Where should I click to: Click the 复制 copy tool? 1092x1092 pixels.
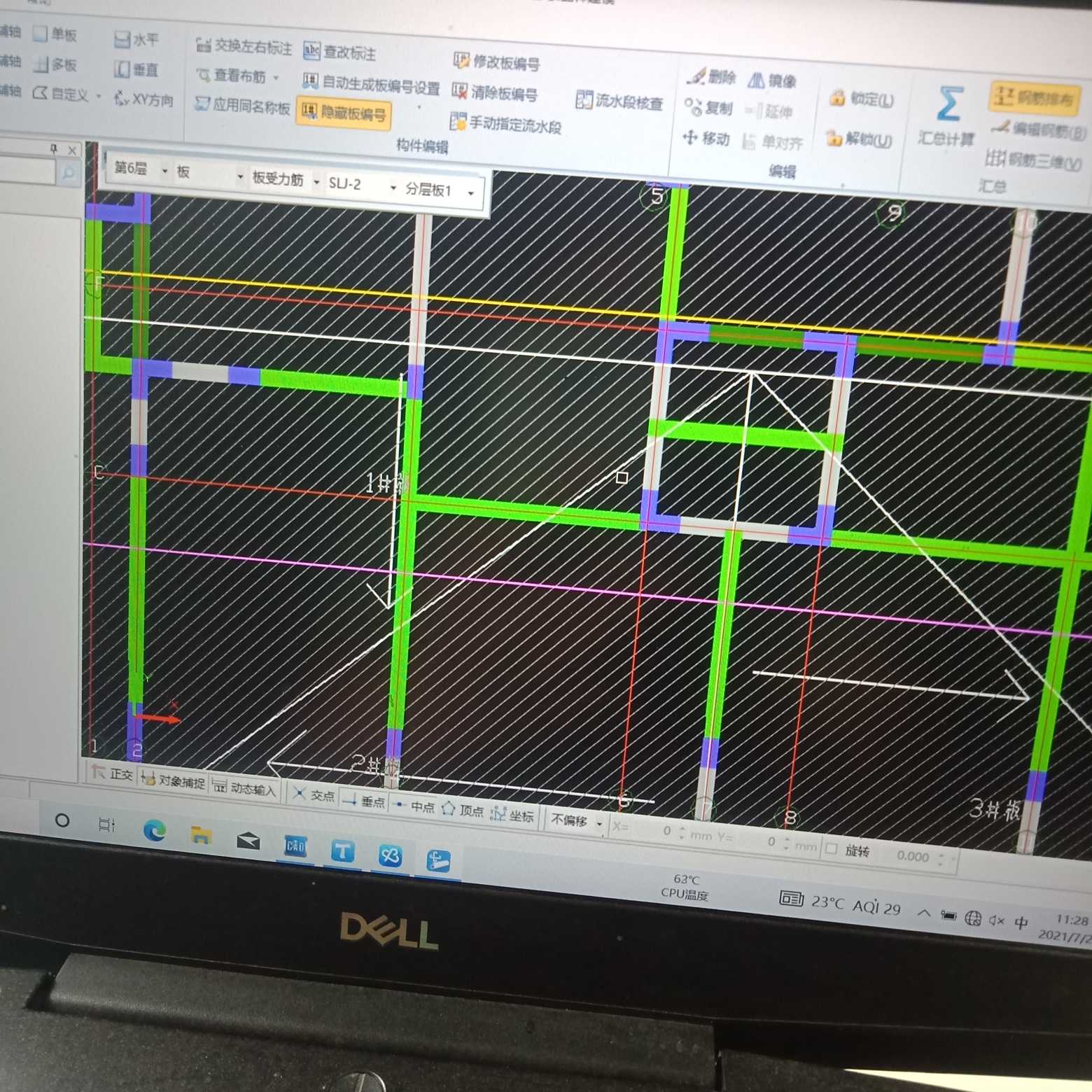[x=708, y=107]
